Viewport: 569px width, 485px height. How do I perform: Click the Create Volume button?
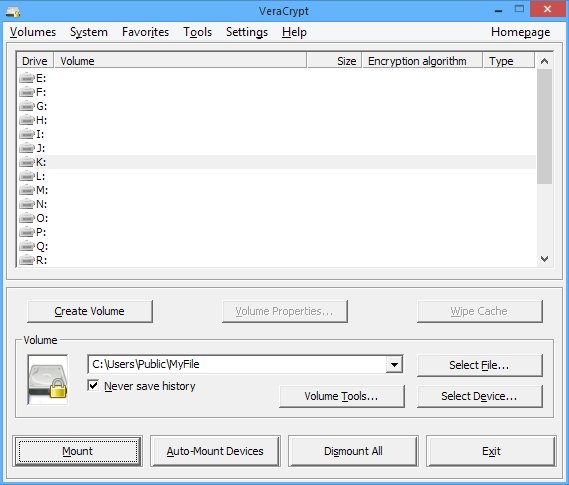click(x=90, y=311)
